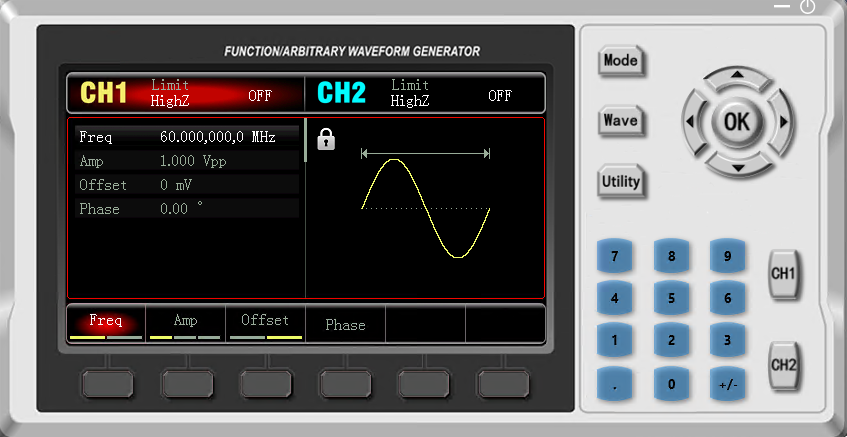Click the Offset 0 mV row
847x437 pixels.
187,185
